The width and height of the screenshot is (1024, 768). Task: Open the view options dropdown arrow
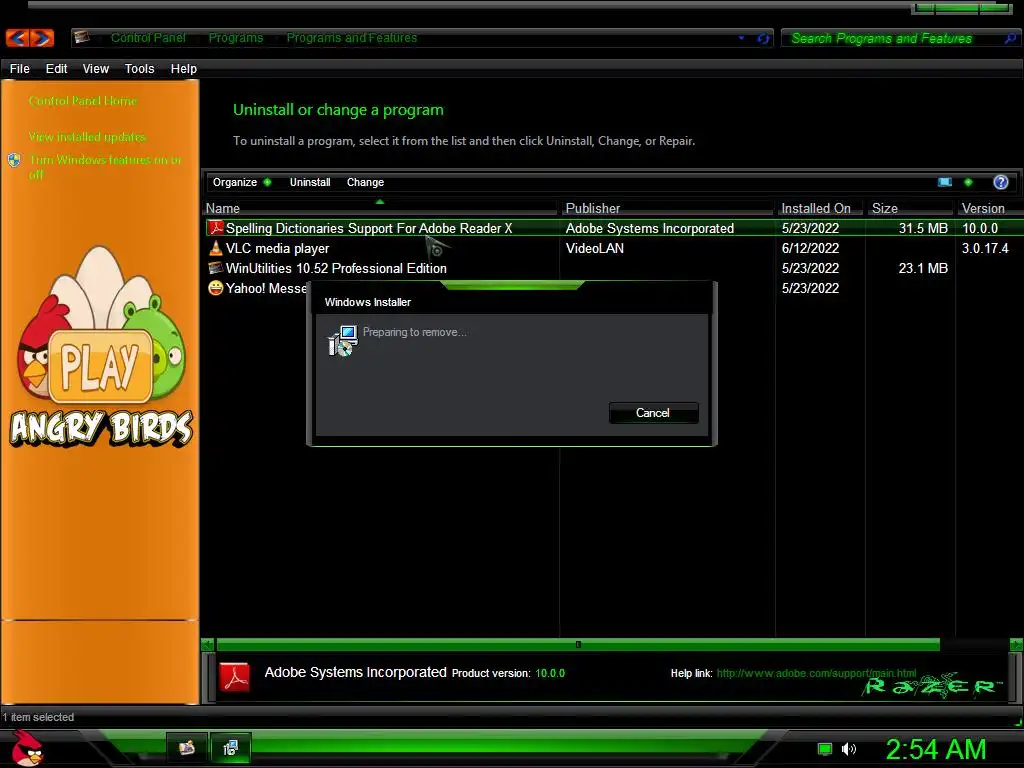(968, 182)
